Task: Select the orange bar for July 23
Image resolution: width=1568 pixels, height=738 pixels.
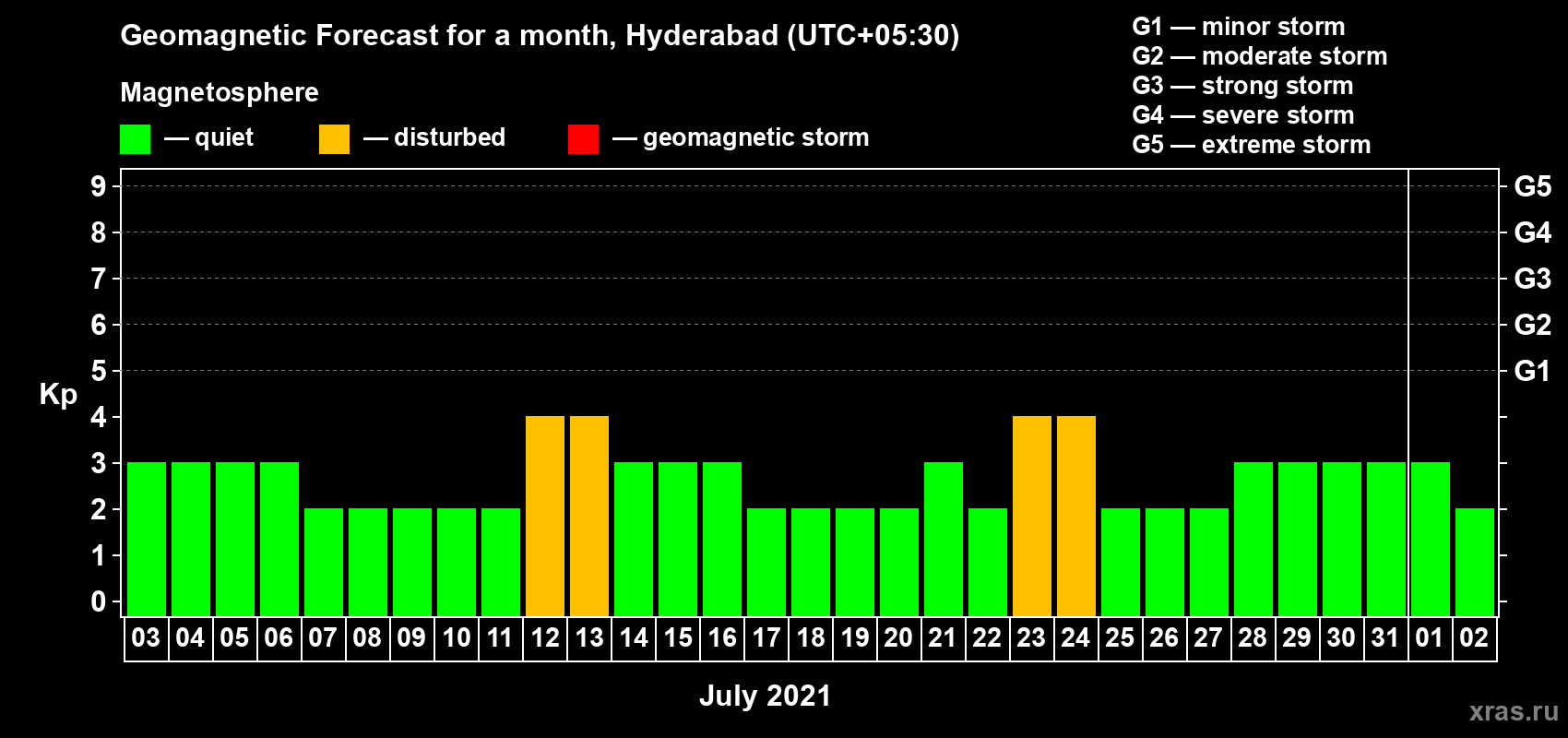Action: (1032, 516)
